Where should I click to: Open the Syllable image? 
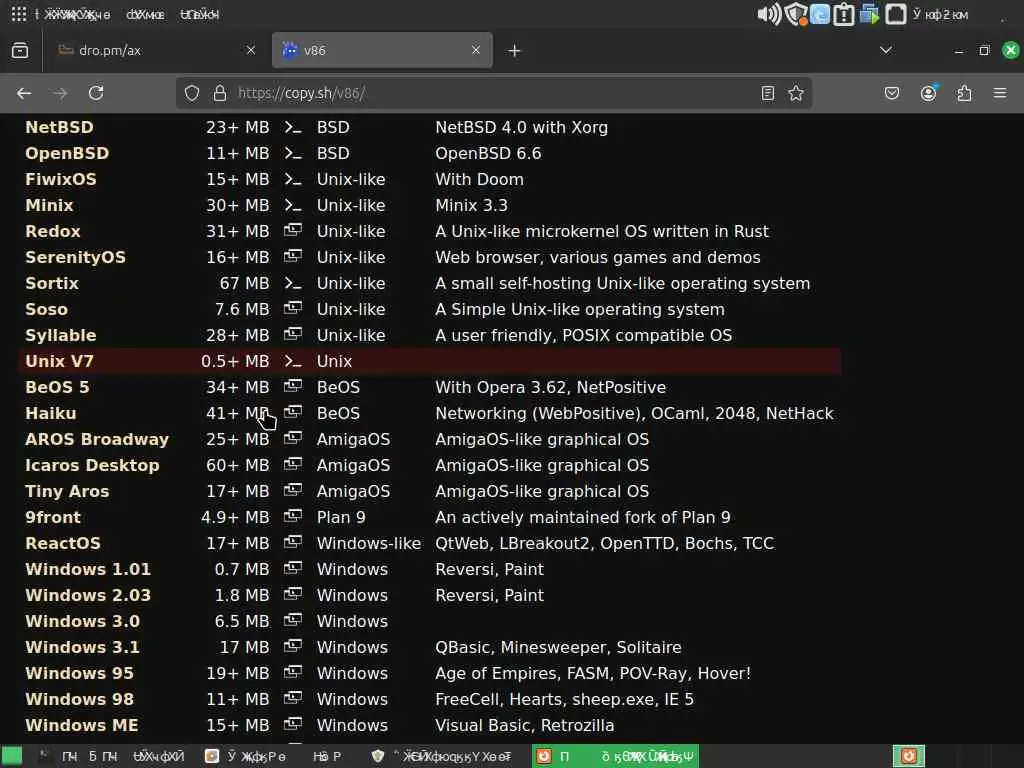coord(61,336)
